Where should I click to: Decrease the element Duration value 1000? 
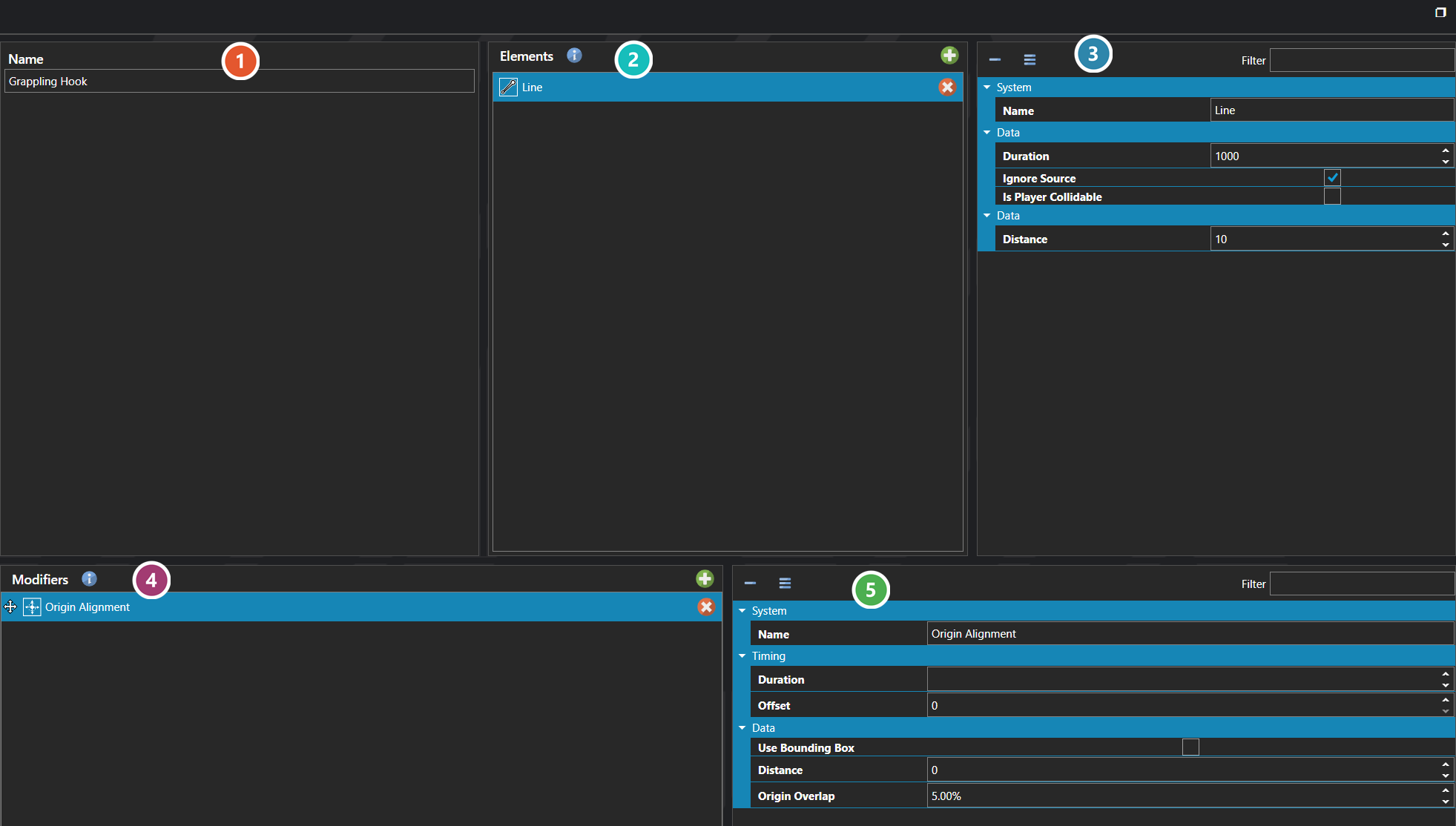[x=1446, y=162]
